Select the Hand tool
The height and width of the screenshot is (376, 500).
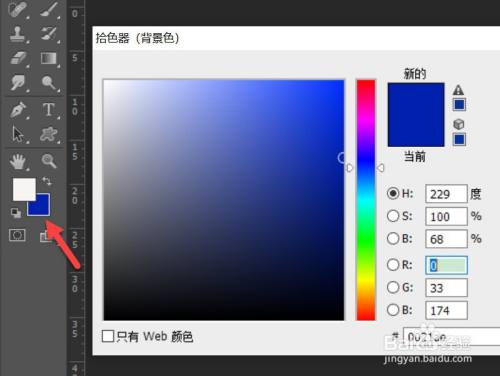pos(18,162)
